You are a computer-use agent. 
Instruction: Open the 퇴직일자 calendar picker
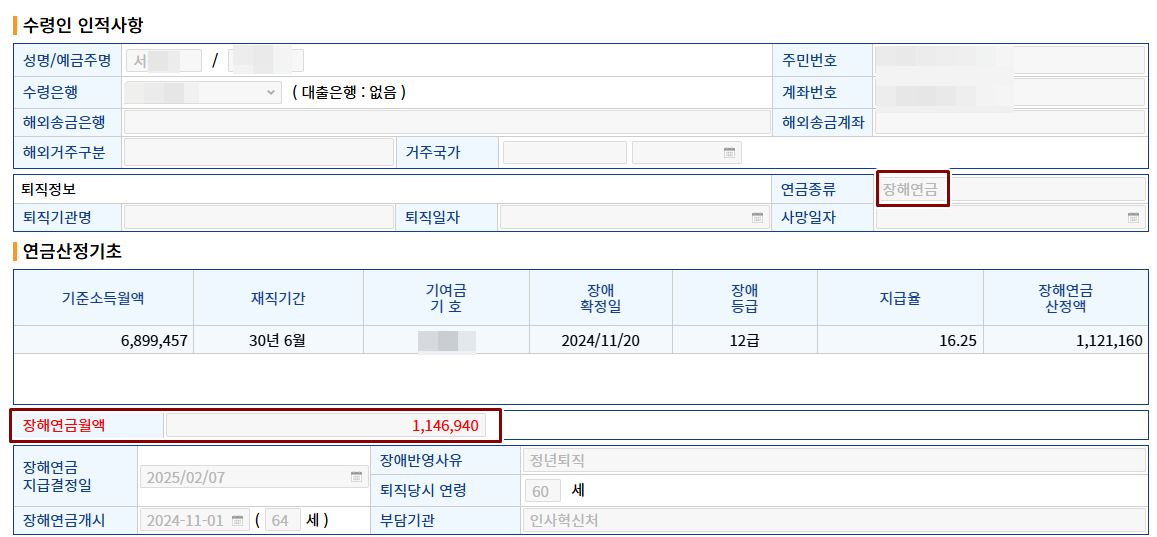[757, 218]
